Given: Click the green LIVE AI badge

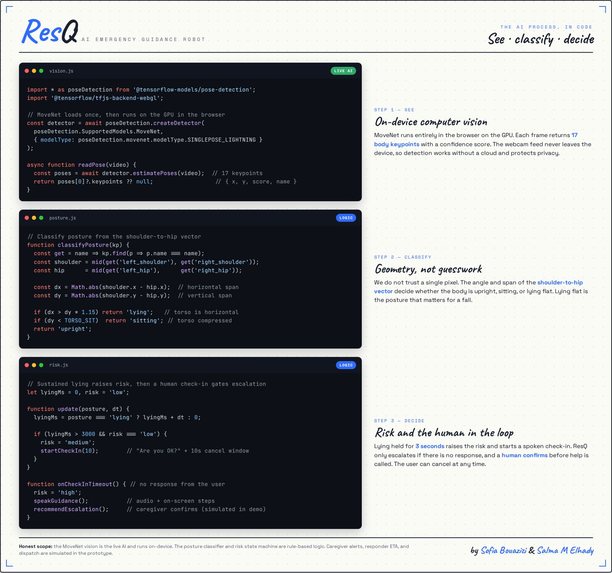Looking at the screenshot, I should pyautogui.click(x=343, y=71).
